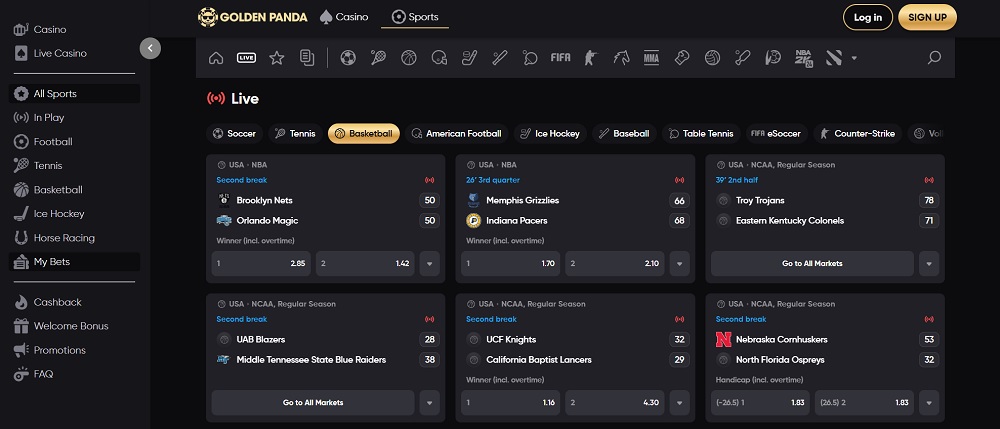
Task: Expand markets dropdown for Nebraska Cornhuskers match
Action: [929, 403]
